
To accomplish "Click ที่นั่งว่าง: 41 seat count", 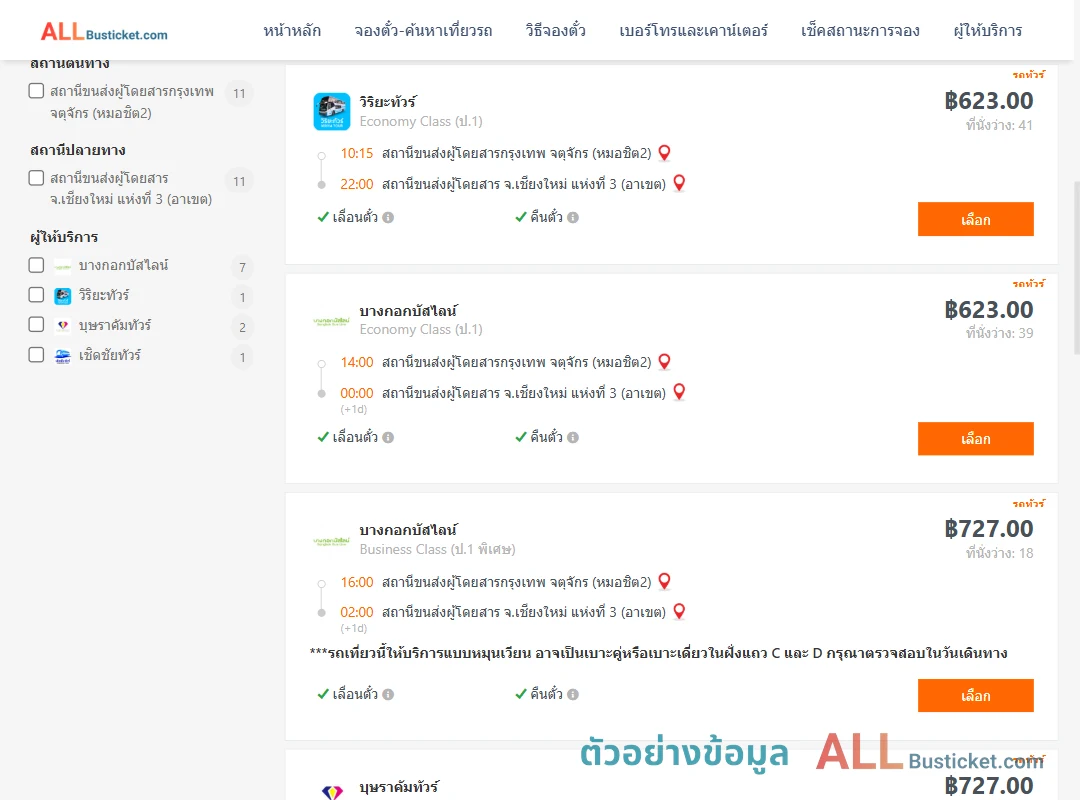I will click(999, 125).
